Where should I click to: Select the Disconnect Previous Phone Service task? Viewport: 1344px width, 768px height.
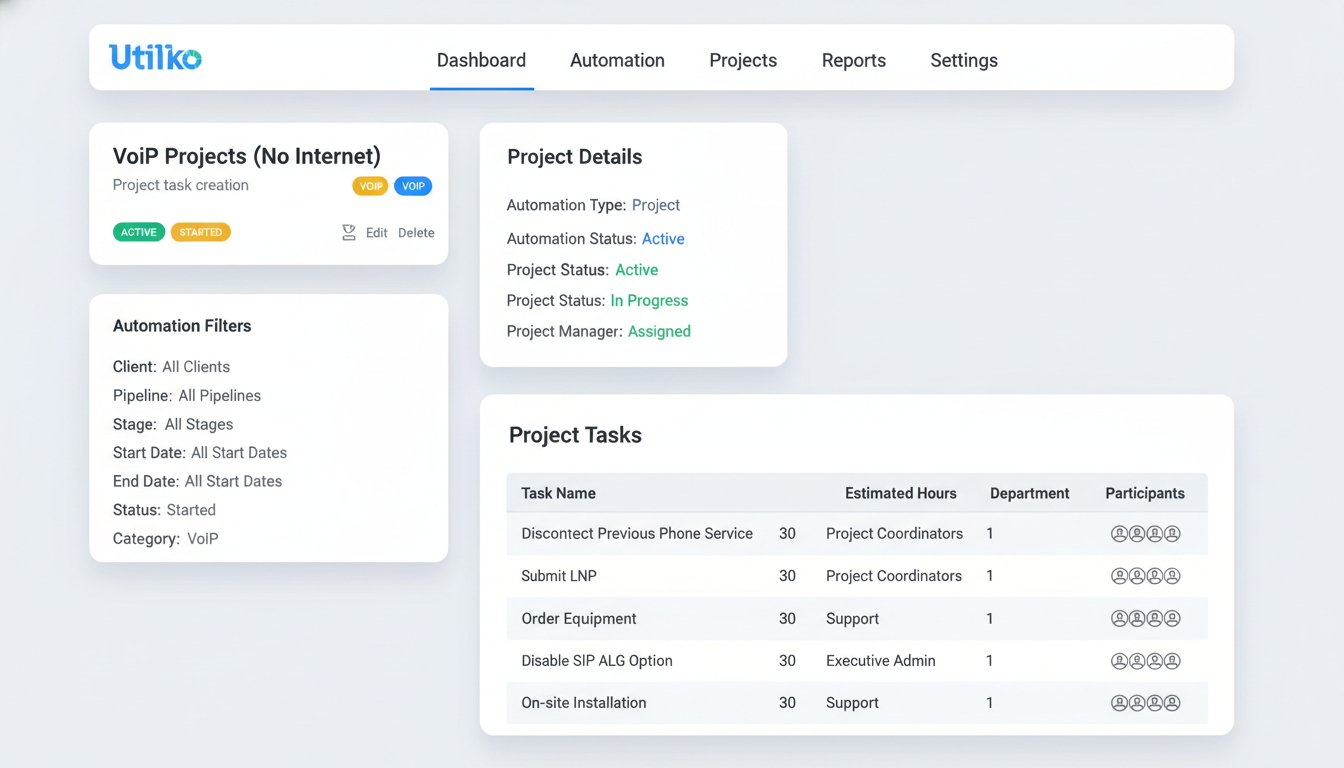coord(636,534)
